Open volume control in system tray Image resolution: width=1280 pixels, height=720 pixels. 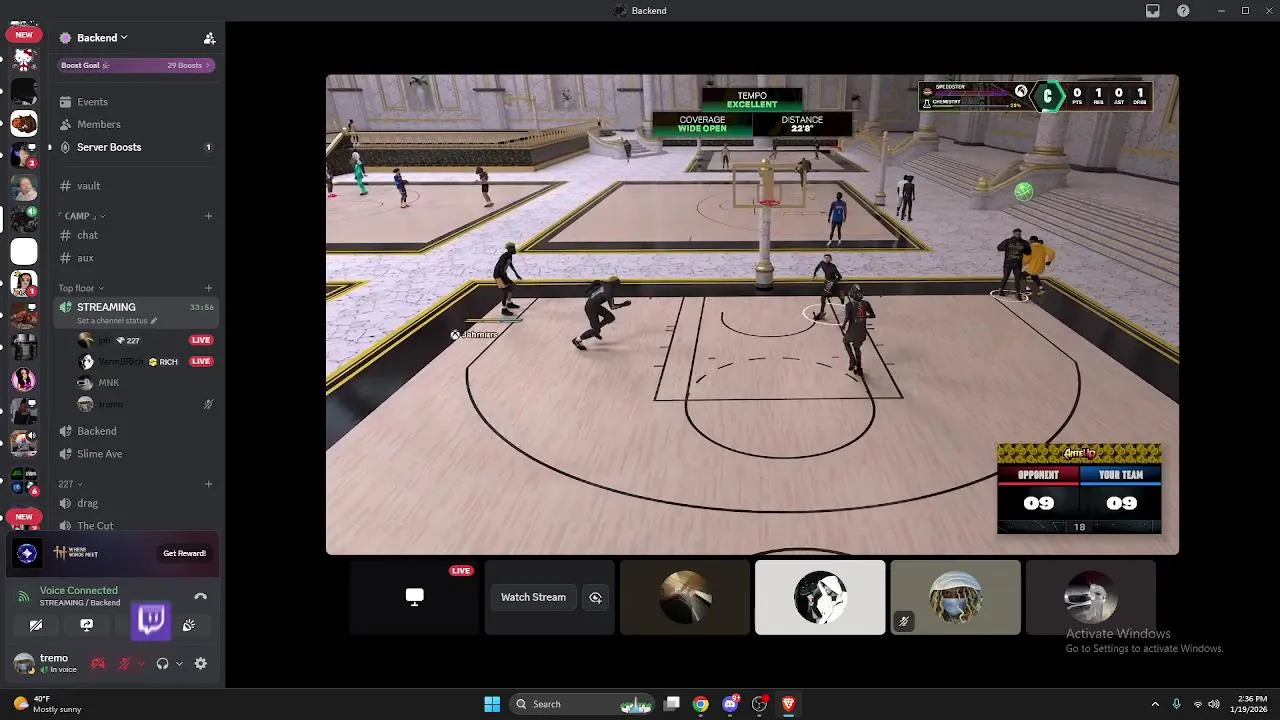1215,704
